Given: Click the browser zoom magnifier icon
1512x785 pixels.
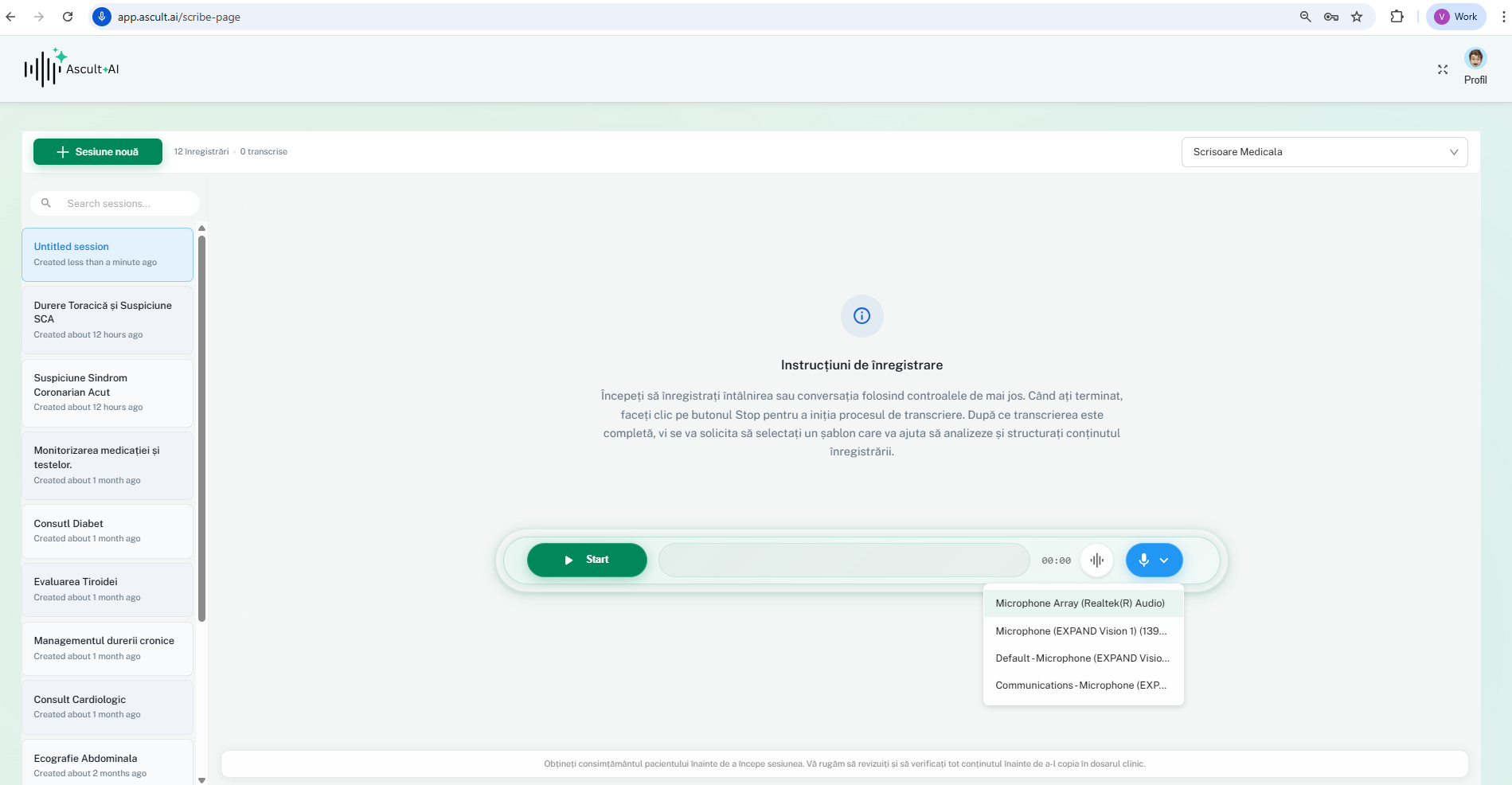Looking at the screenshot, I should [1305, 17].
